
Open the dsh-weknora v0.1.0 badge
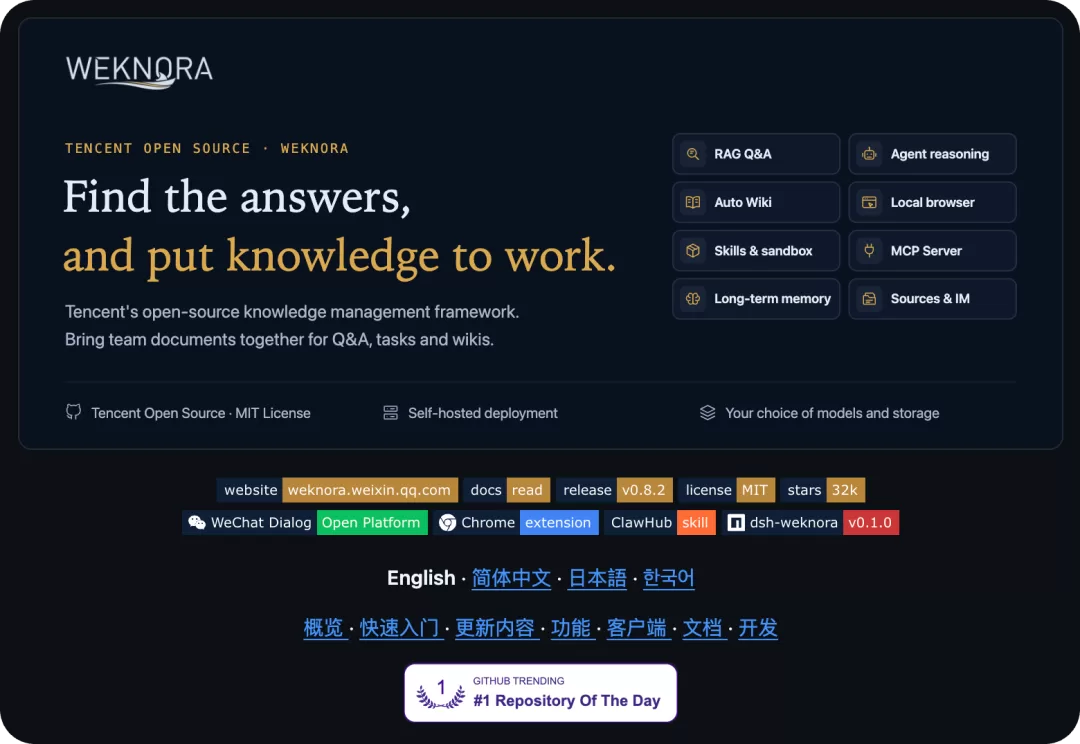click(x=810, y=522)
